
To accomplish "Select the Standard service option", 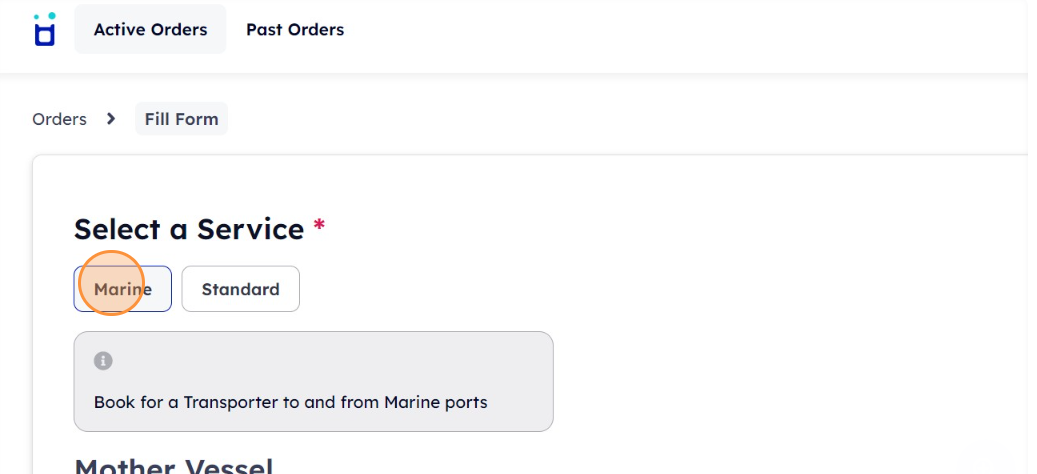I will tap(241, 289).
